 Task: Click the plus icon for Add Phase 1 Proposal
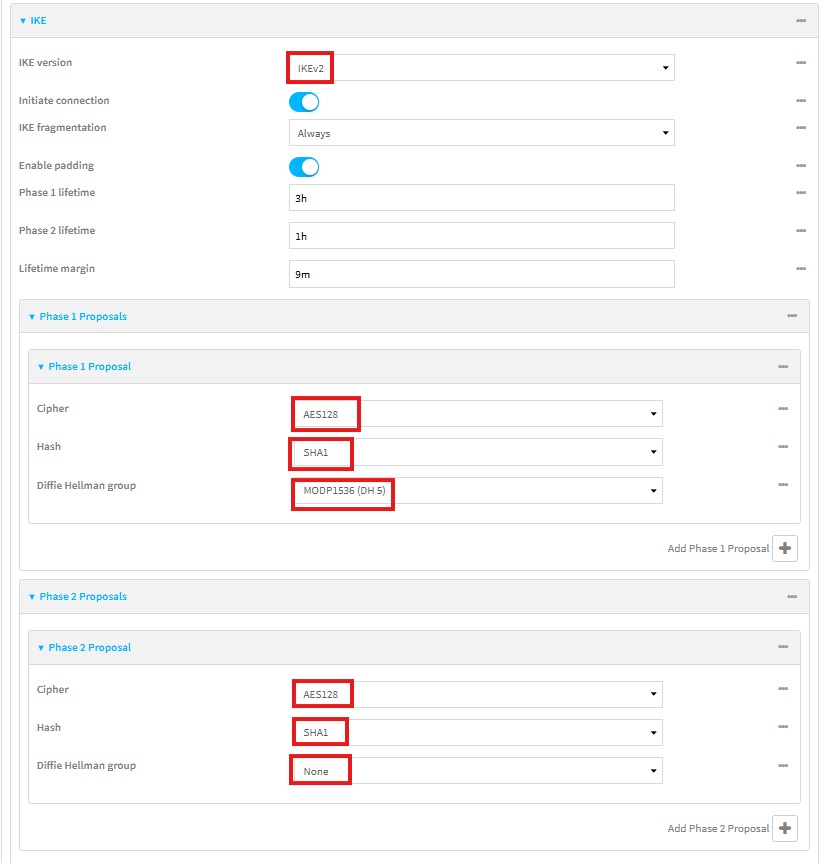pyautogui.click(x=784, y=548)
